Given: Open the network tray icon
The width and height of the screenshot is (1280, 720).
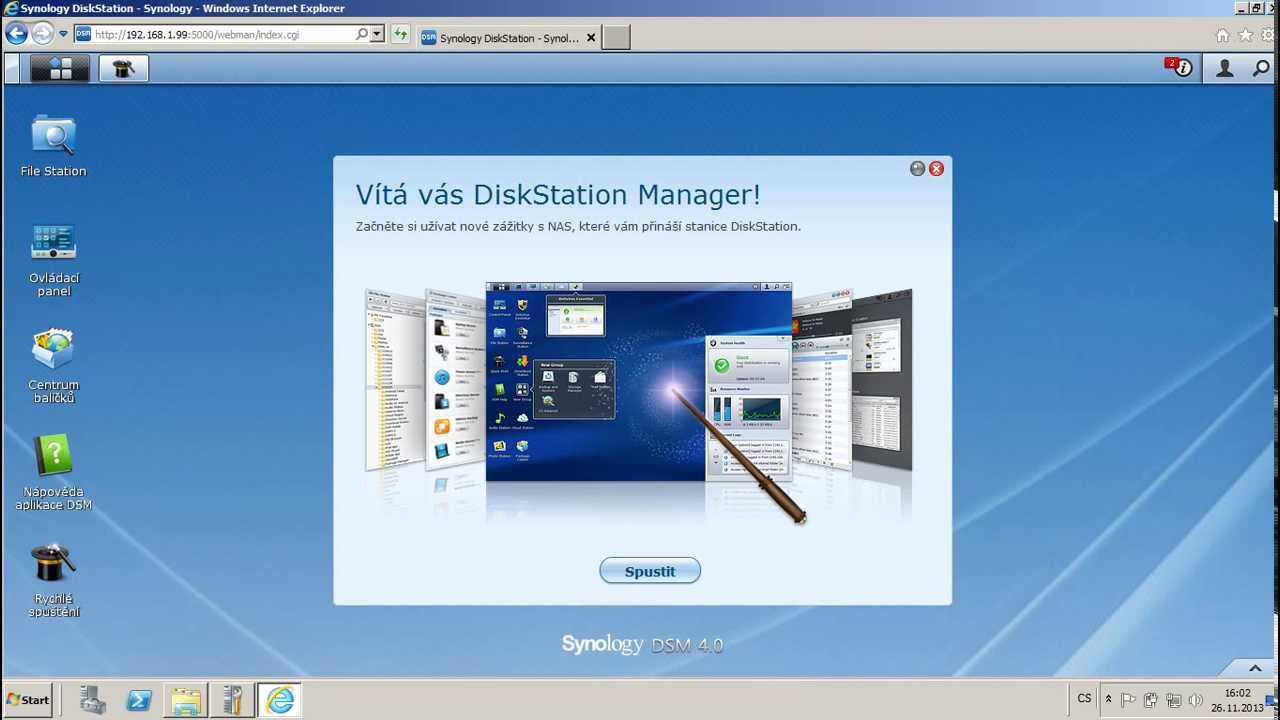Looking at the screenshot, I should tap(1173, 700).
